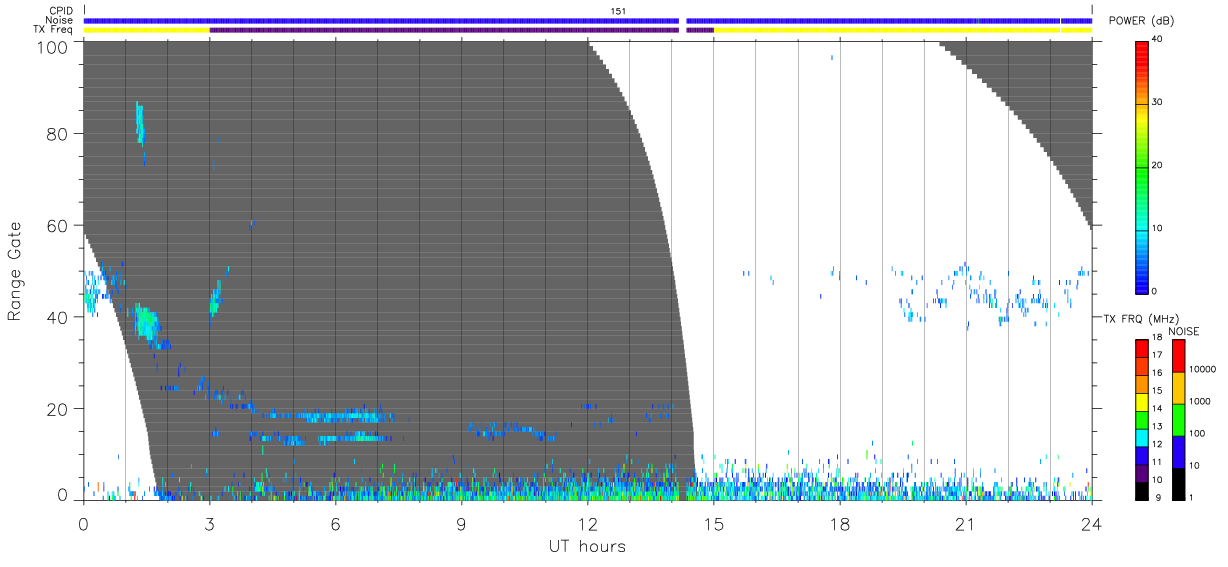Screen dimensions: 1228x567
Task: Select the 24 tick on the UT hours axis
Action: tap(1091, 522)
